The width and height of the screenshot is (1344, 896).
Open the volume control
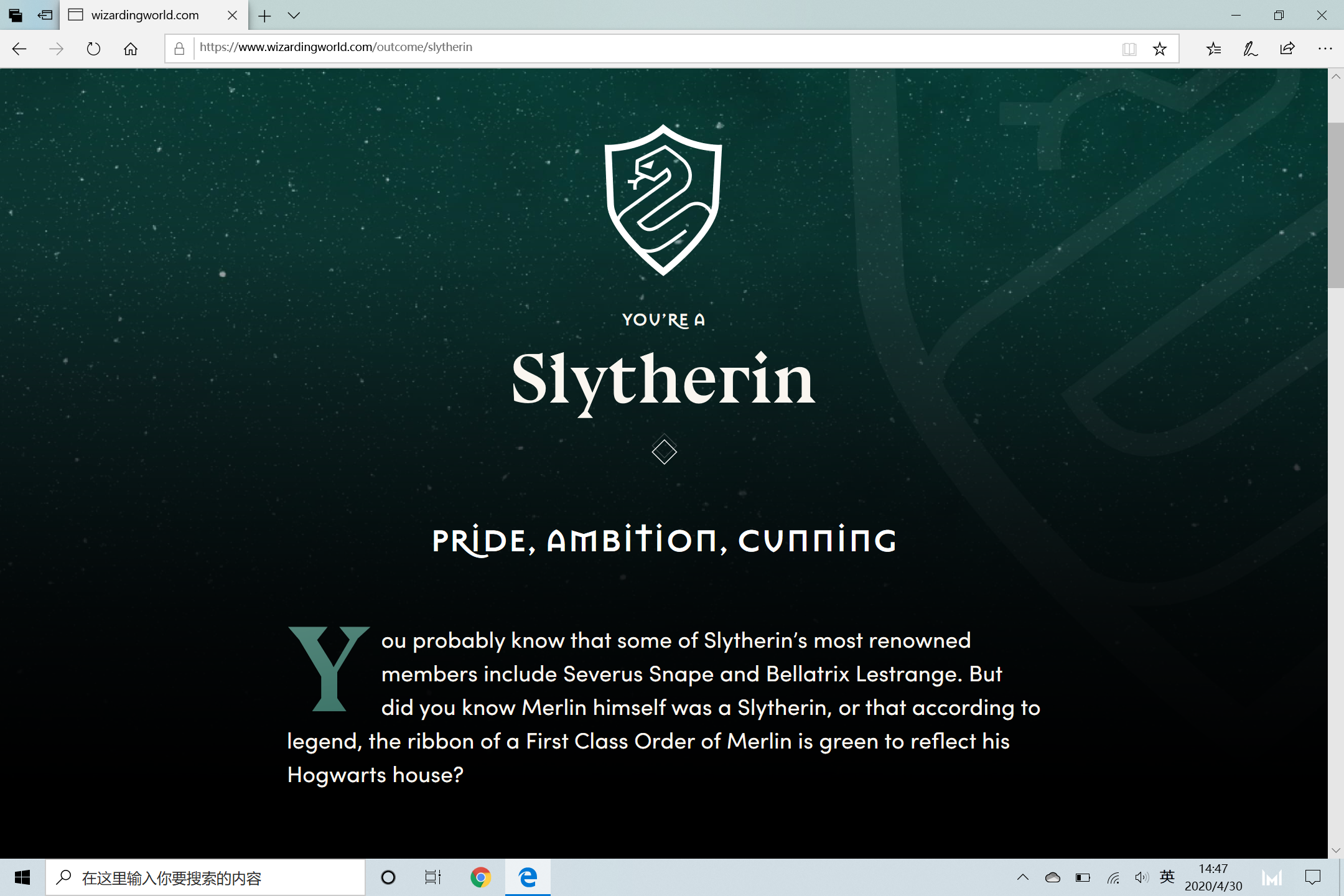pyautogui.click(x=1141, y=878)
